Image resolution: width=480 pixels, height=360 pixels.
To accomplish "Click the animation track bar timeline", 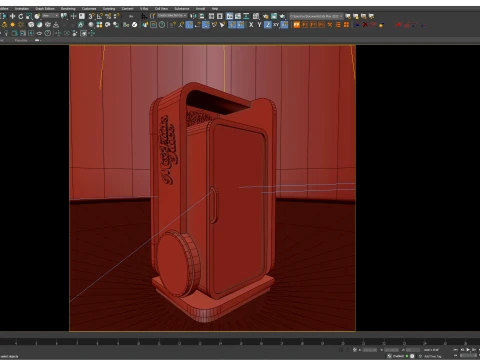I will click(x=240, y=342).
